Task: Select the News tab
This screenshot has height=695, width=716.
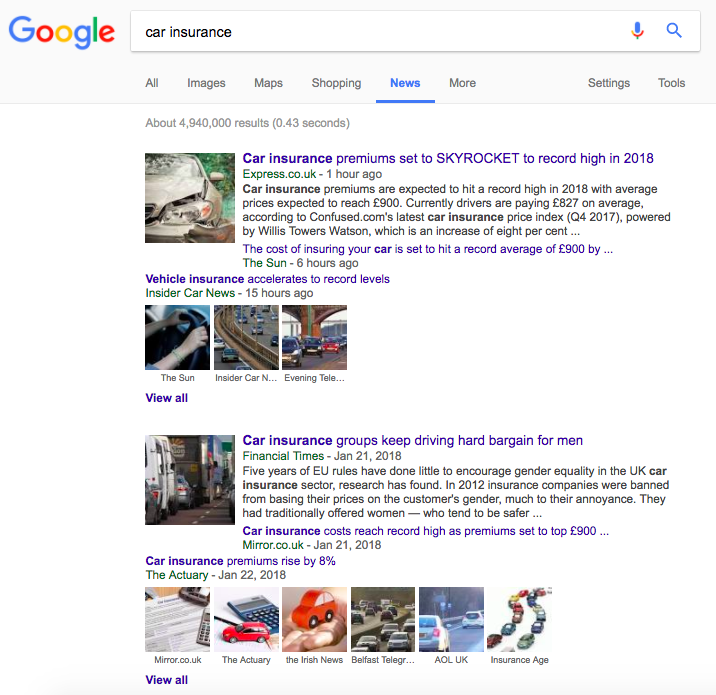Action: click(x=405, y=83)
